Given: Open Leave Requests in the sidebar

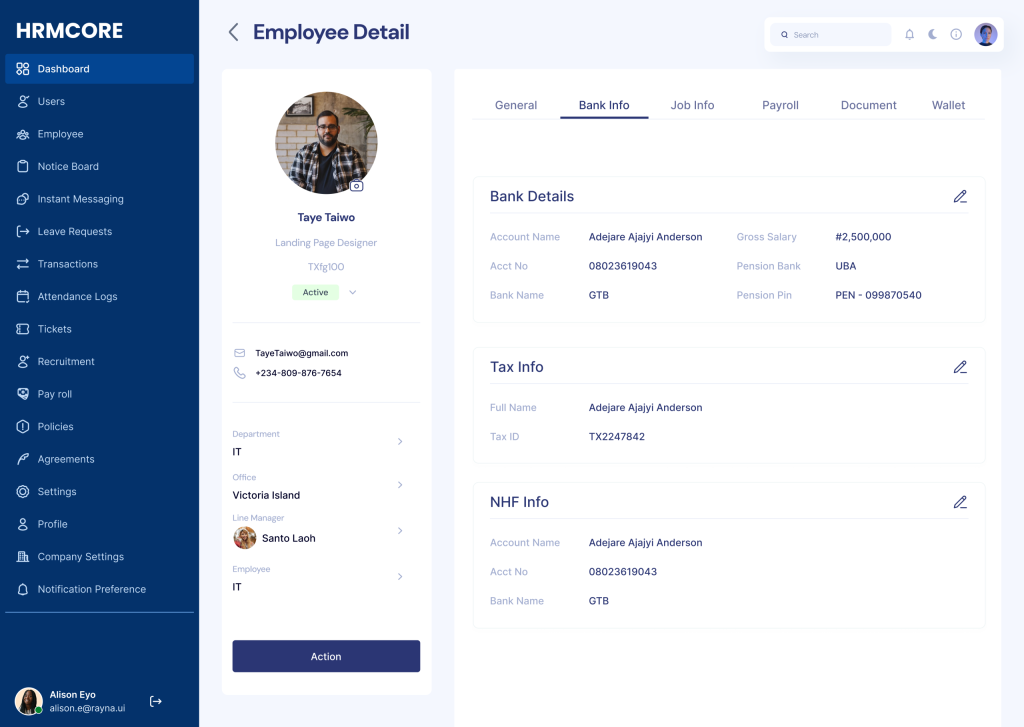Looking at the screenshot, I should click(74, 231).
